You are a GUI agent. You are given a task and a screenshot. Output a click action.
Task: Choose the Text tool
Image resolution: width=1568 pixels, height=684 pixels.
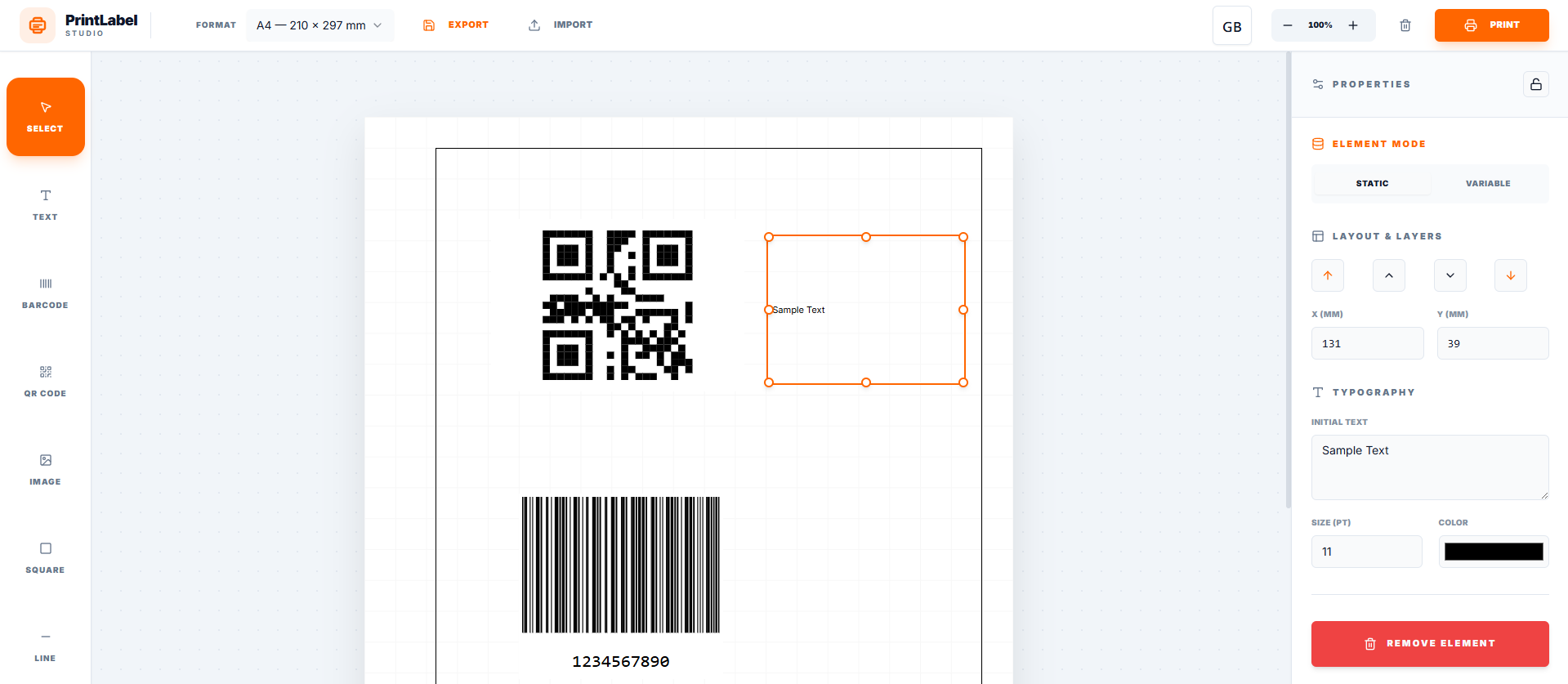coord(46,205)
